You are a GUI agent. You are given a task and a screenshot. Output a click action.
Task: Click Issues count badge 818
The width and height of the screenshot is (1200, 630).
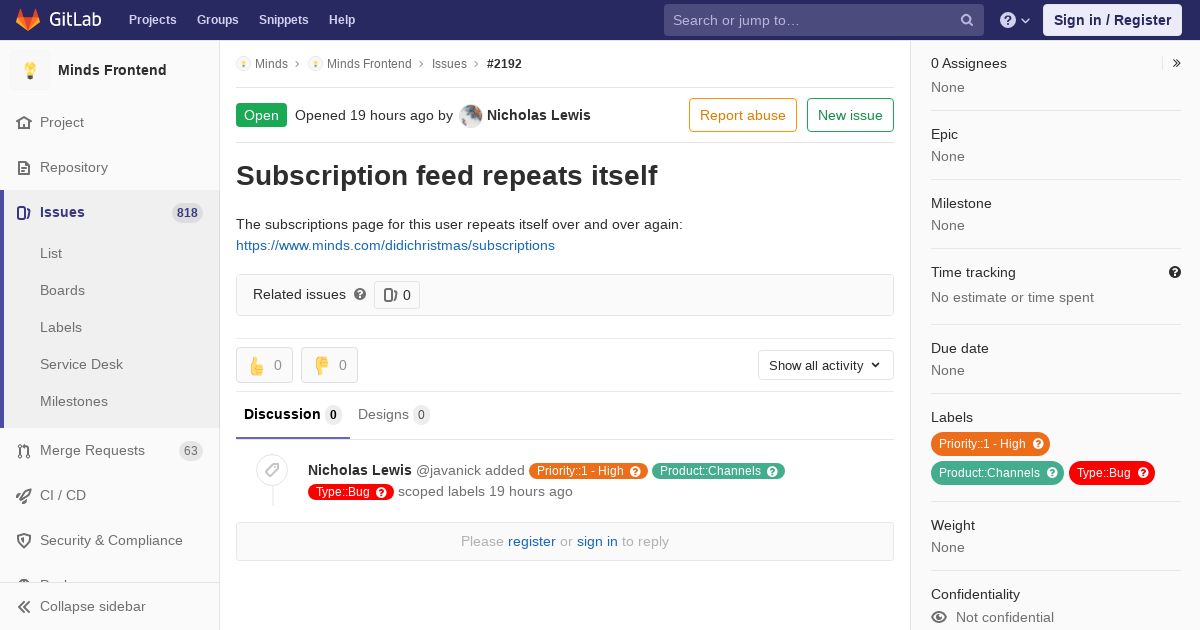(187, 212)
